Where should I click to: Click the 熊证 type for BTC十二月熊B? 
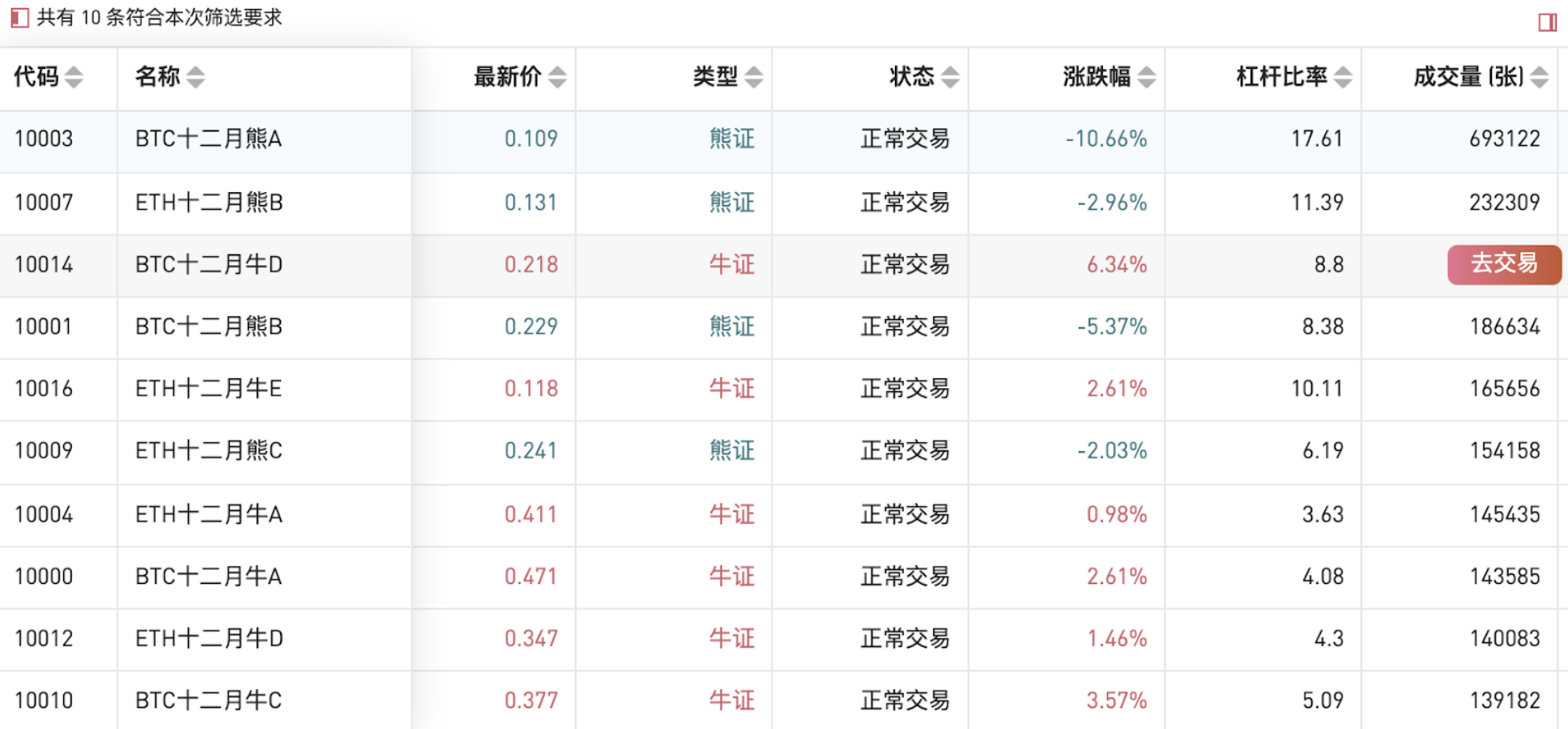click(731, 327)
